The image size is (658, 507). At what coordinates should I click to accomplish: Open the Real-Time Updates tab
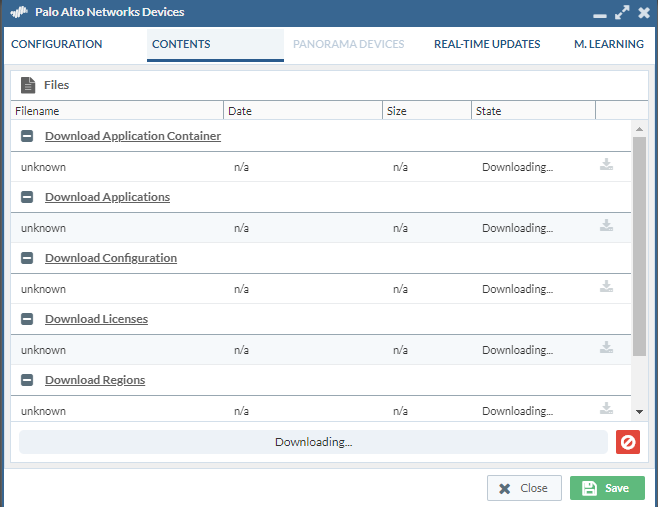click(x=487, y=45)
